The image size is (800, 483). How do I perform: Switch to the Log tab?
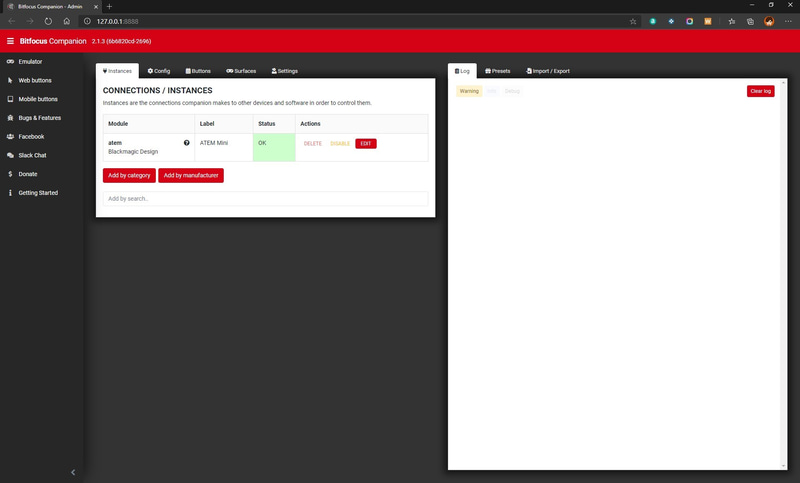462,71
